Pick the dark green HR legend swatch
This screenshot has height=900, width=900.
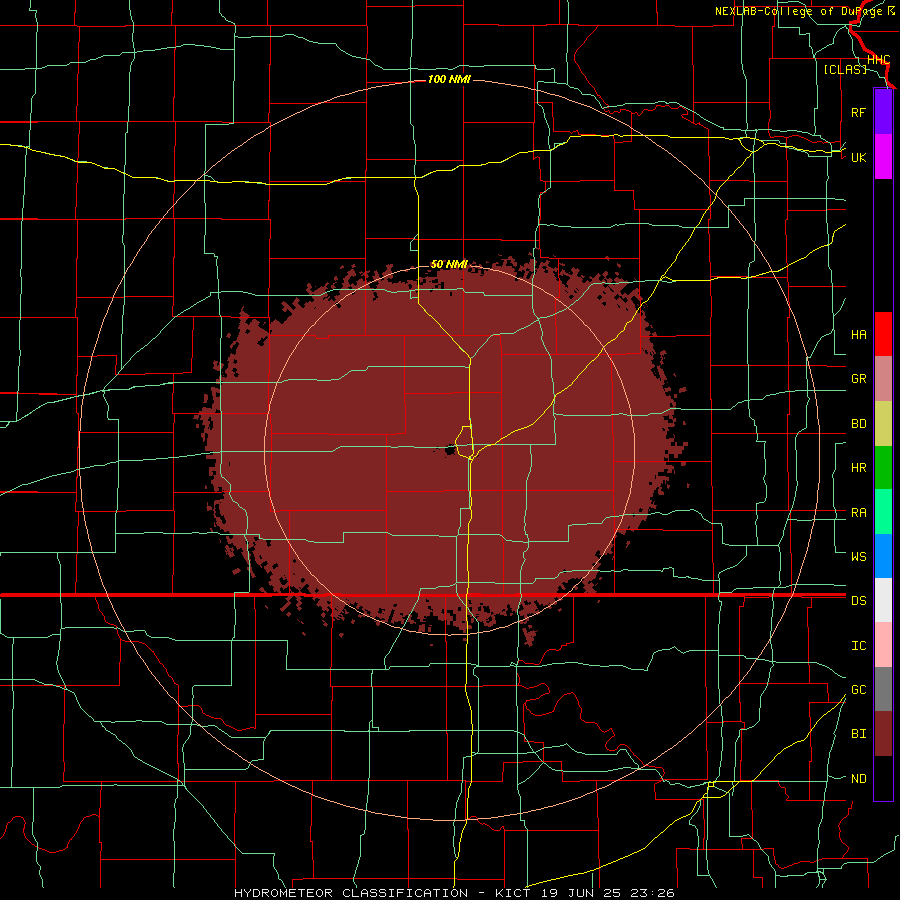click(x=883, y=468)
